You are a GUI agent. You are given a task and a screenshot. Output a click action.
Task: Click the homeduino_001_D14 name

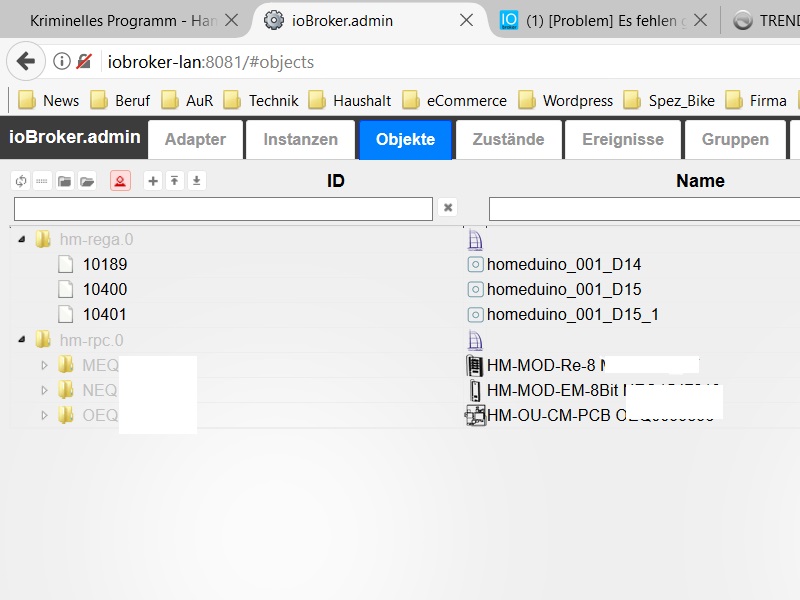564,264
